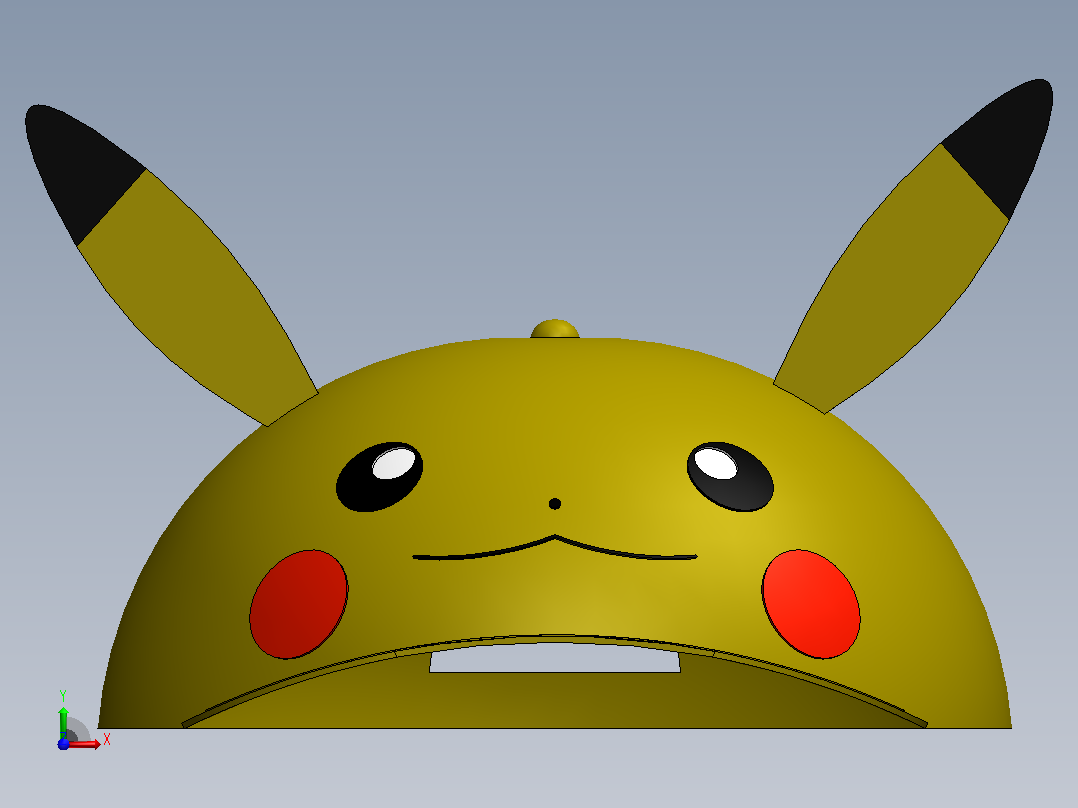1078x808 pixels.
Task: Select the right red cheek circle
Action: click(x=811, y=604)
